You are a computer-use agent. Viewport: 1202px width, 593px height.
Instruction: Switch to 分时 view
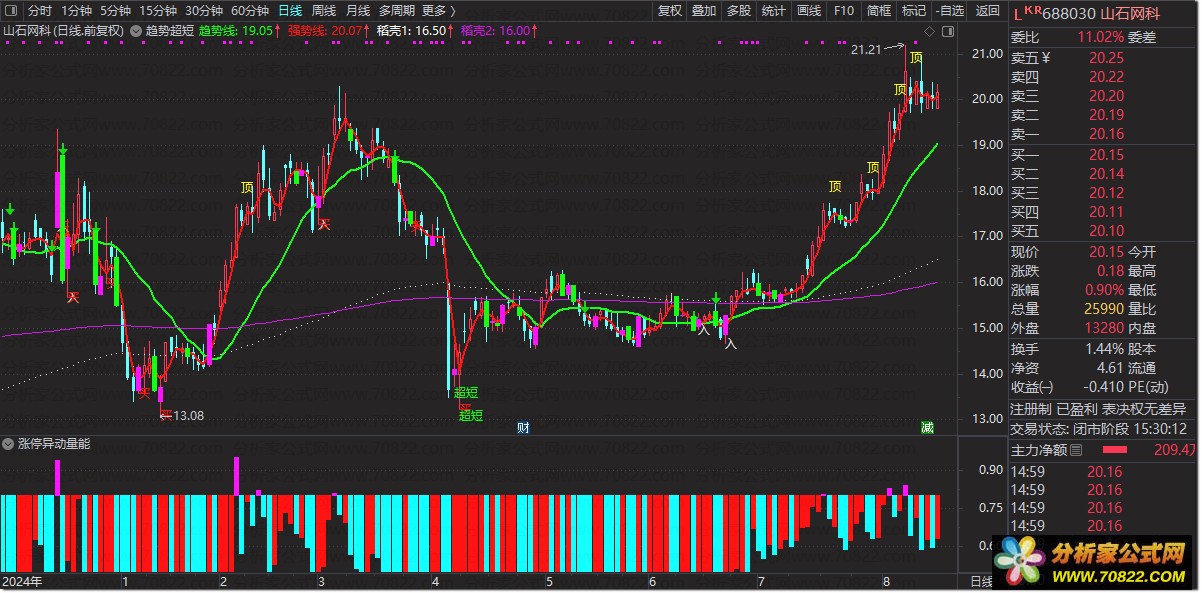[40, 11]
